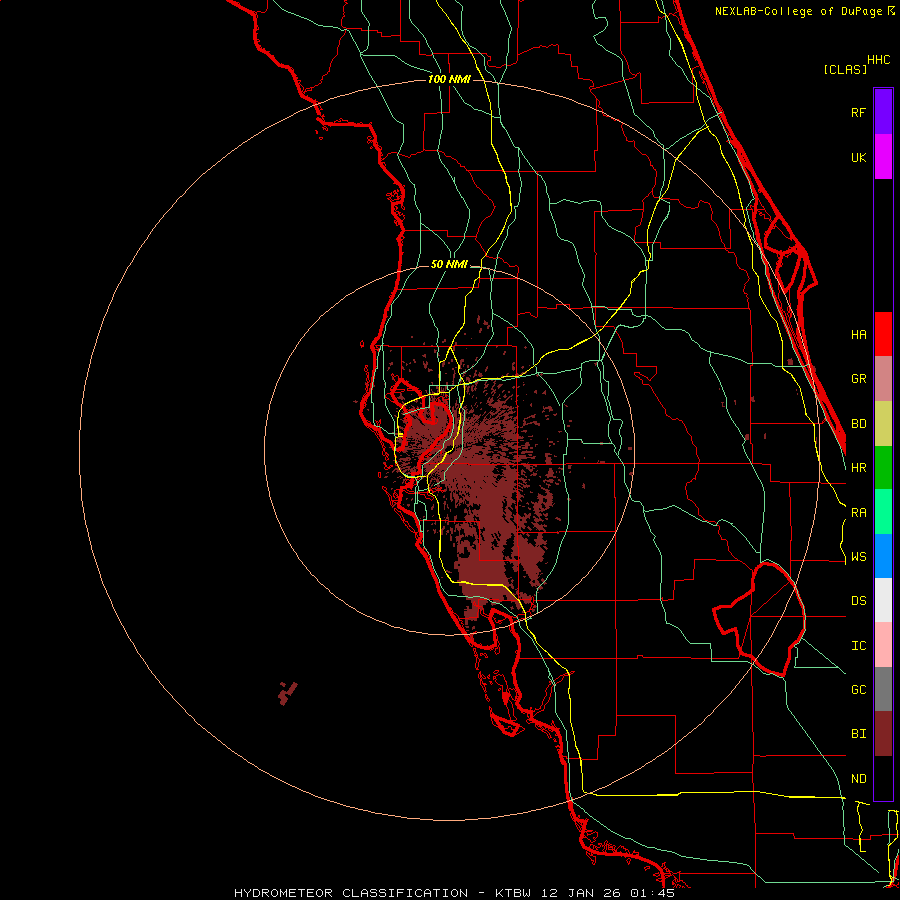Click the isolated brown echo offshore southwest
The width and height of the screenshot is (900, 900).
pyautogui.click(x=287, y=693)
